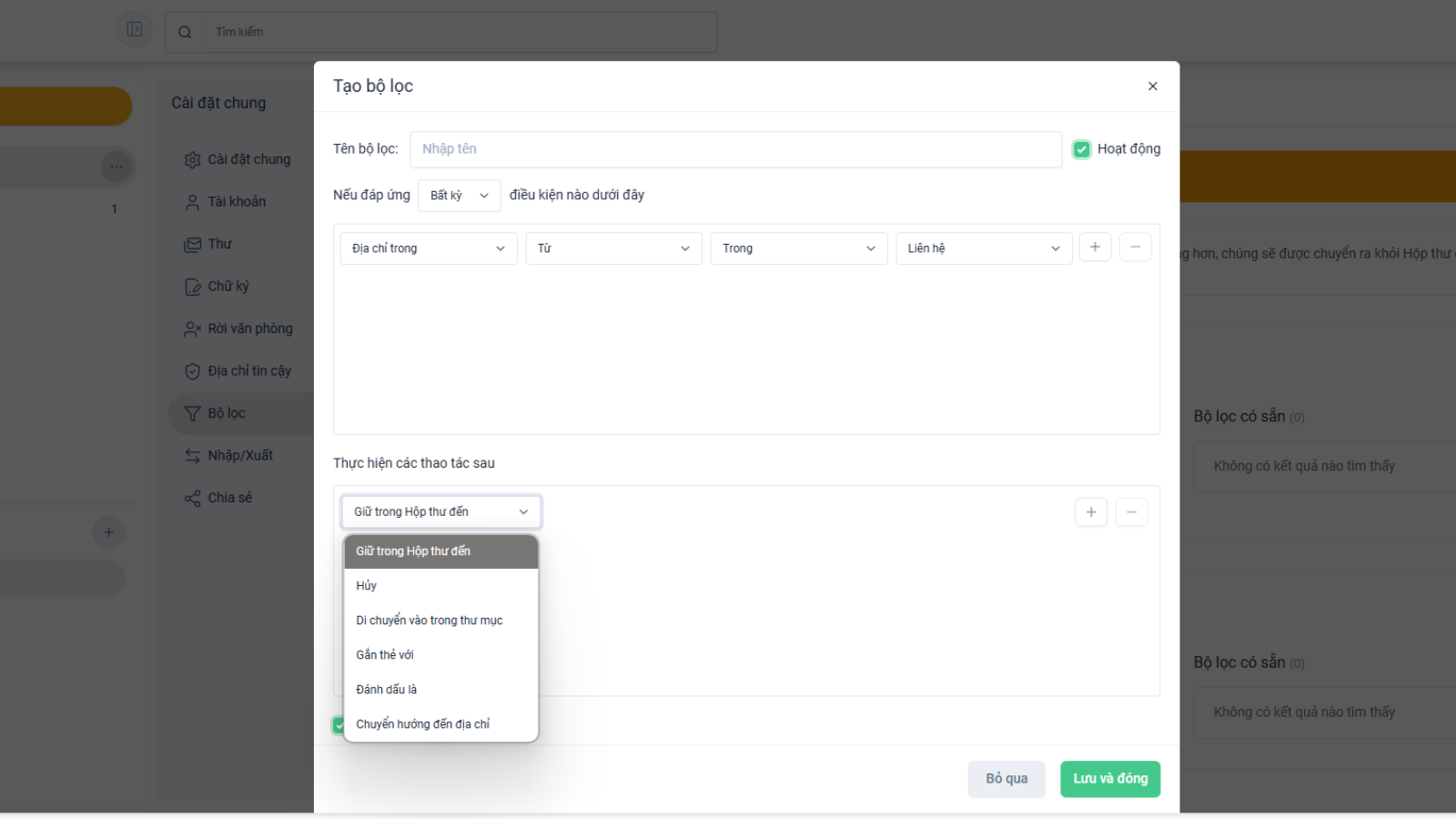The width and height of the screenshot is (1456, 819).
Task: Click the Thư mail icon
Action: tap(192, 245)
